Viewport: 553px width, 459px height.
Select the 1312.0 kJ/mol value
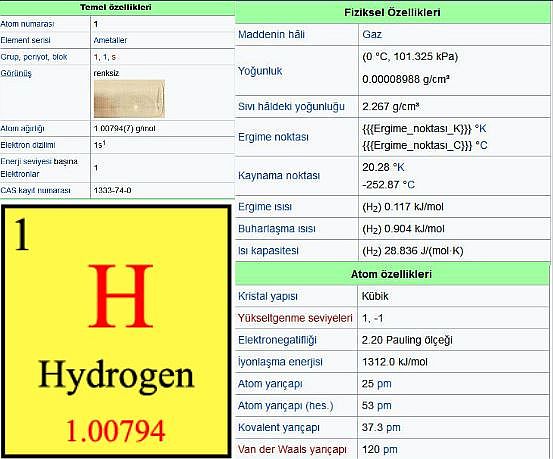tap(395, 362)
